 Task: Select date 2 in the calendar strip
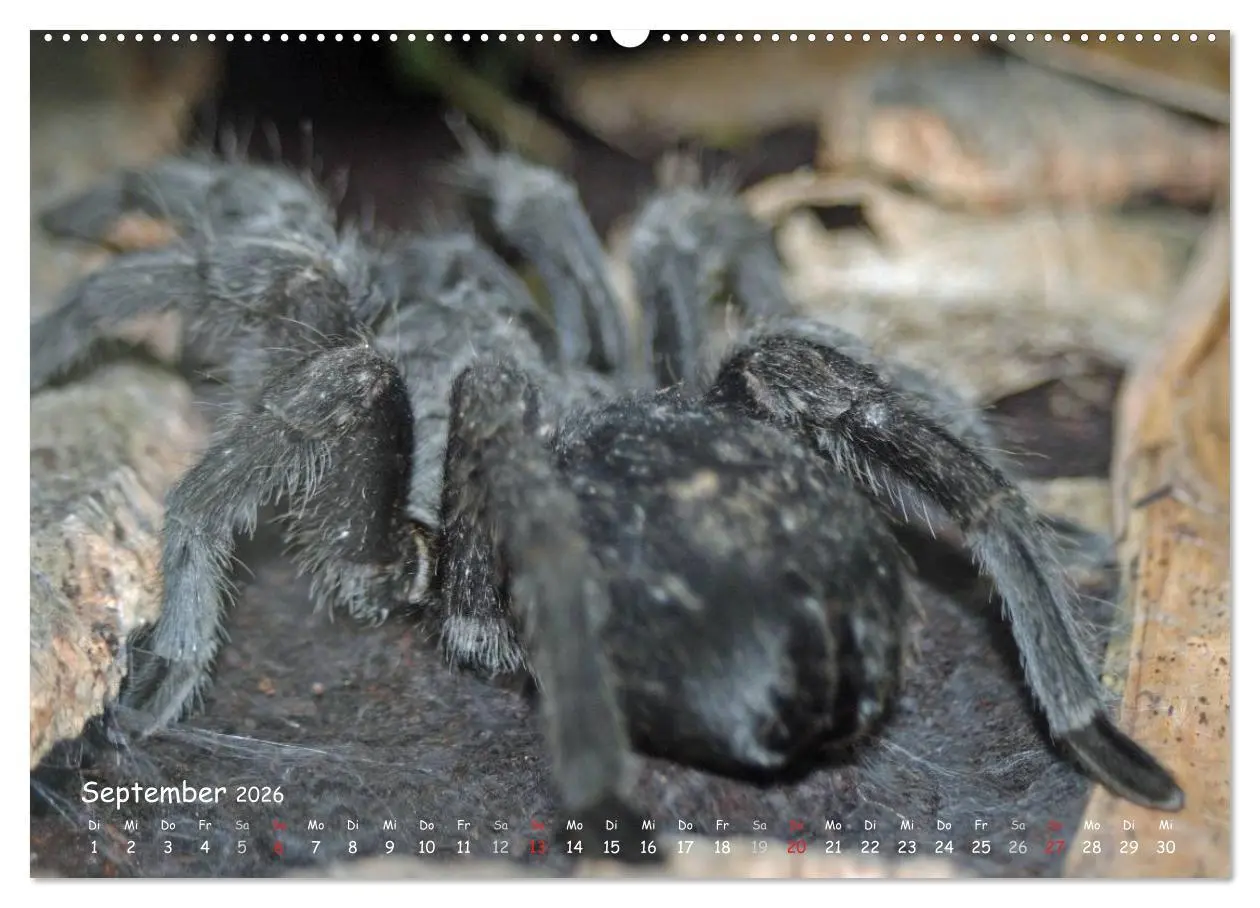(131, 847)
